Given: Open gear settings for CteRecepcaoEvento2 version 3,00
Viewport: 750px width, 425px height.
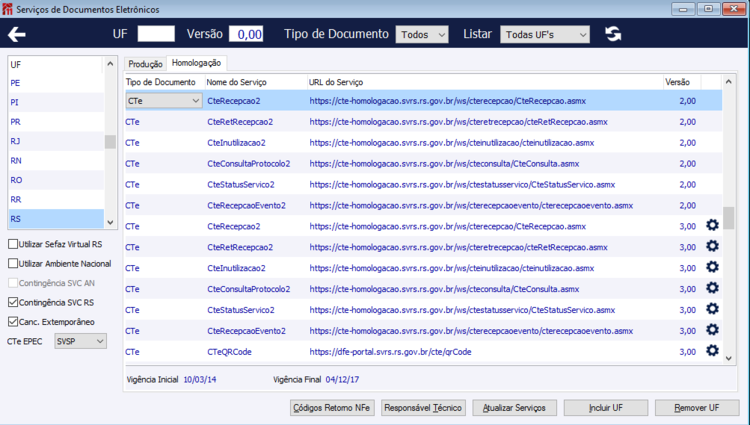Looking at the screenshot, I should coord(712,330).
